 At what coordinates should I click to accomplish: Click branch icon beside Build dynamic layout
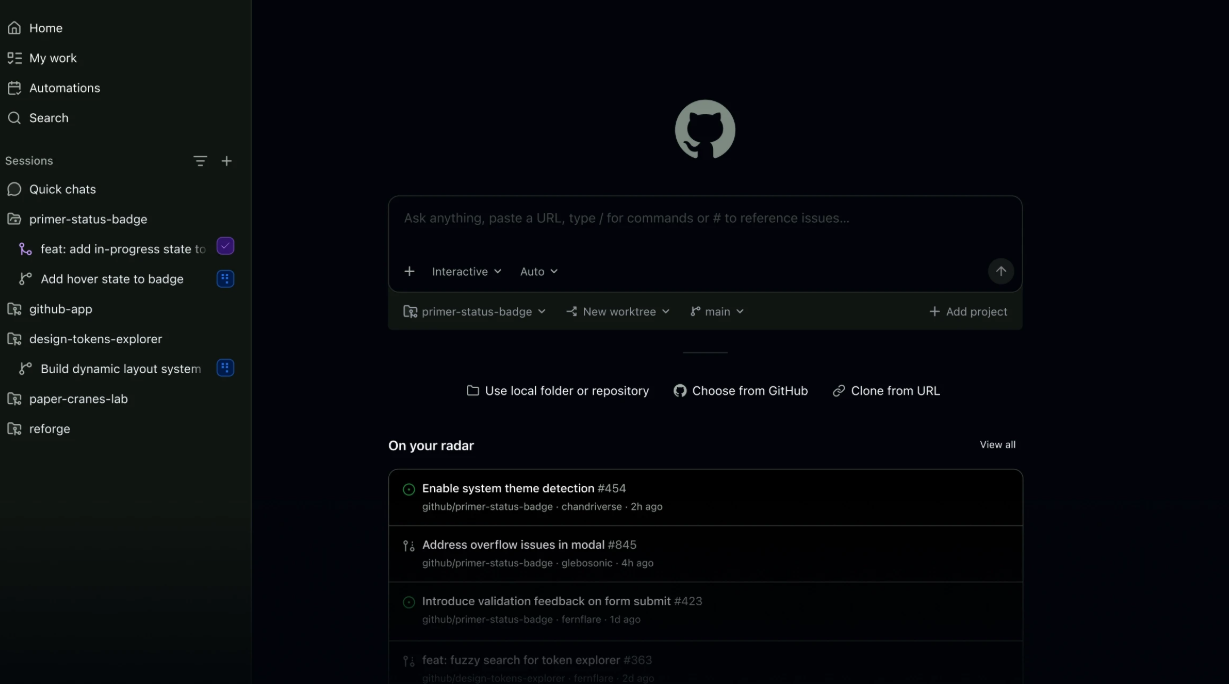26,369
